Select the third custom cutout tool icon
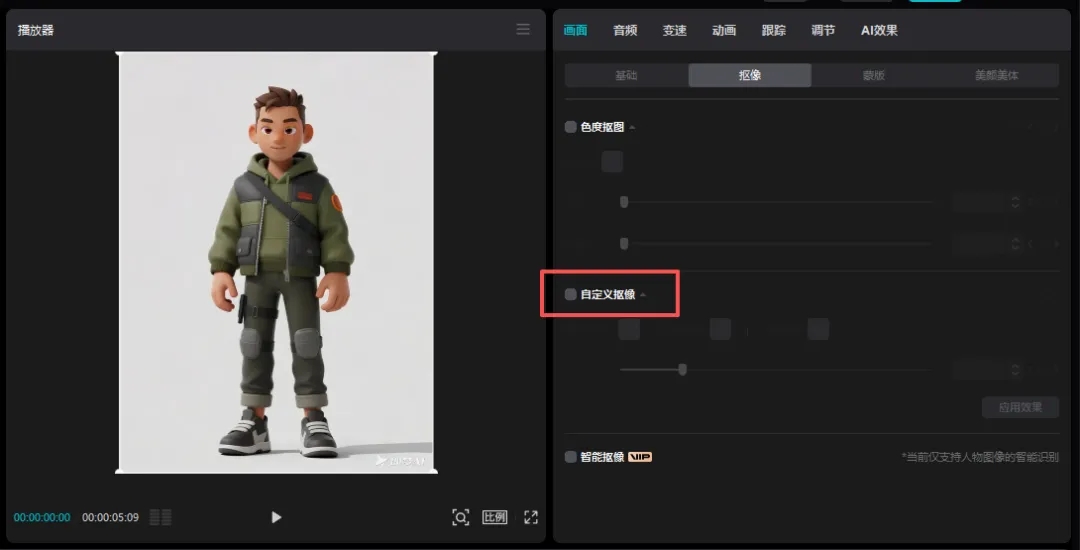 [818, 329]
